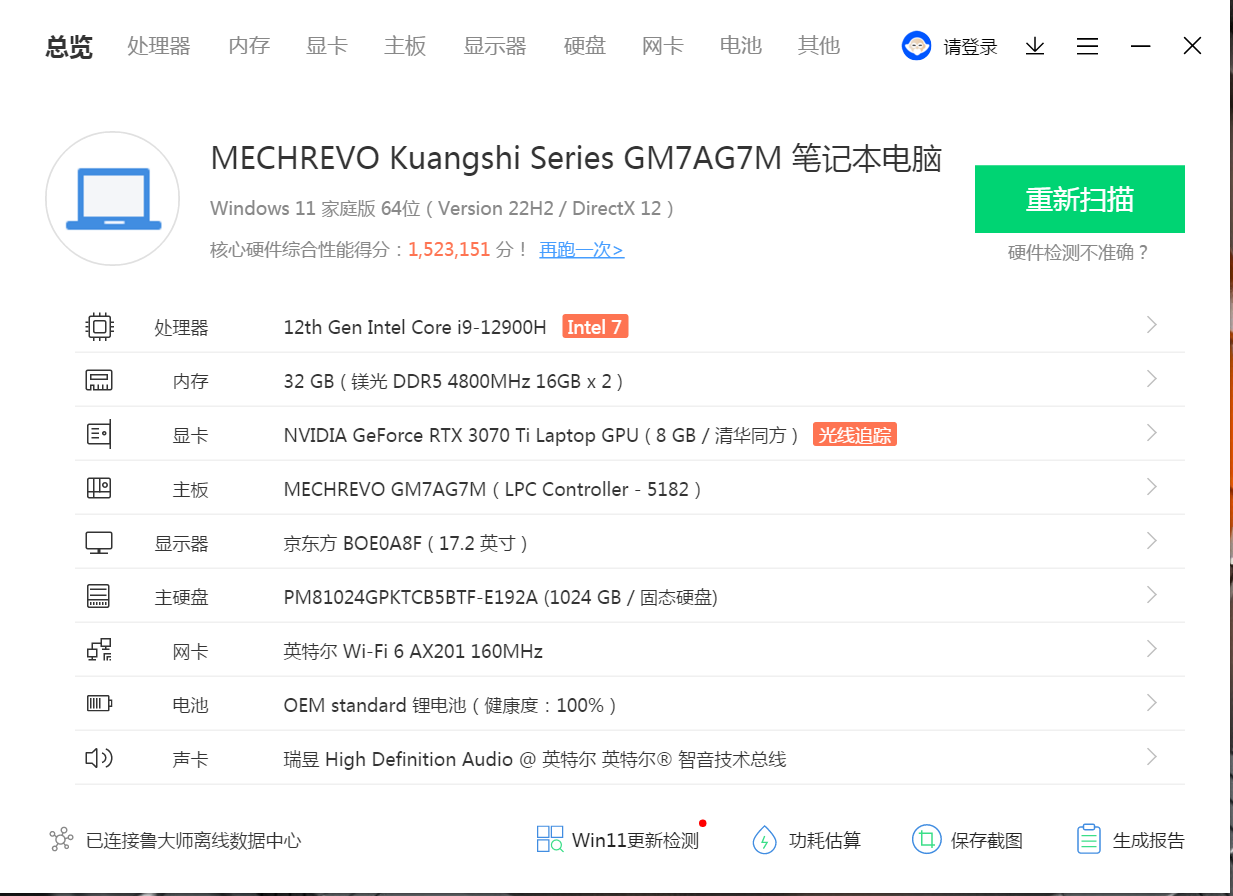The width and height of the screenshot is (1233, 896).
Task: Expand the 显卡 row chevron
Action: tap(1152, 433)
